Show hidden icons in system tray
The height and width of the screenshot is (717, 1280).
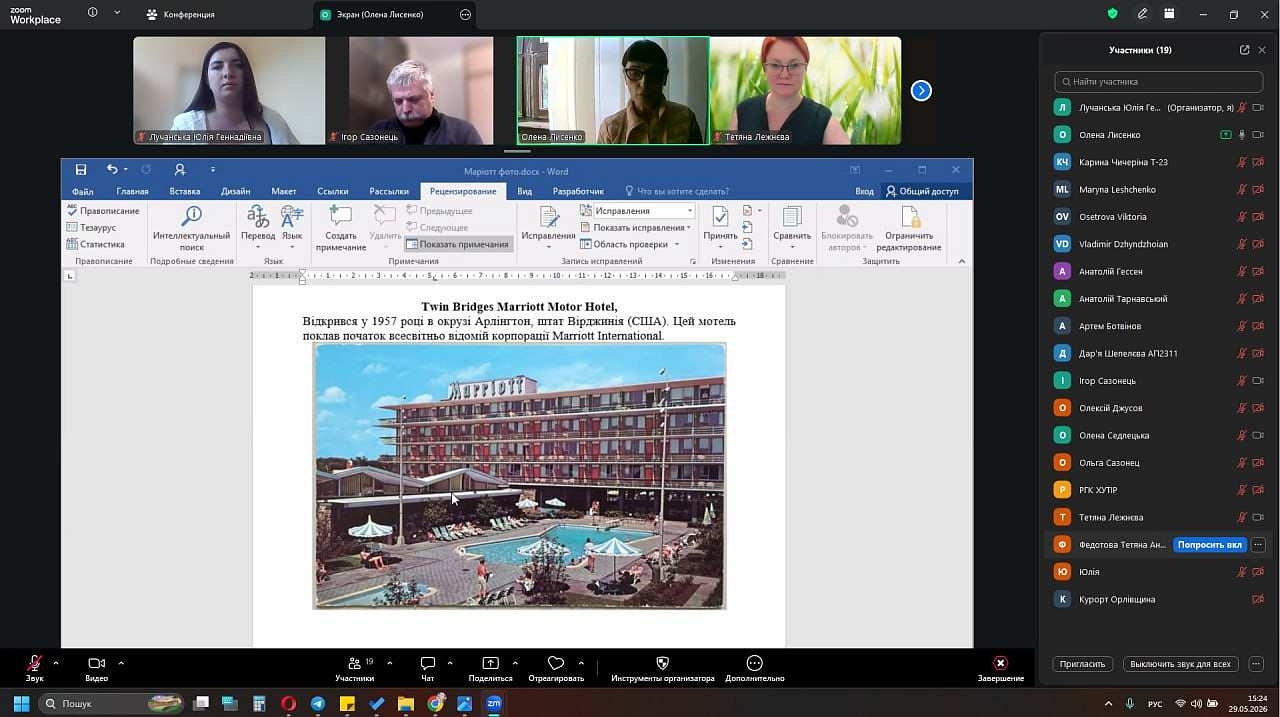tap(1108, 704)
